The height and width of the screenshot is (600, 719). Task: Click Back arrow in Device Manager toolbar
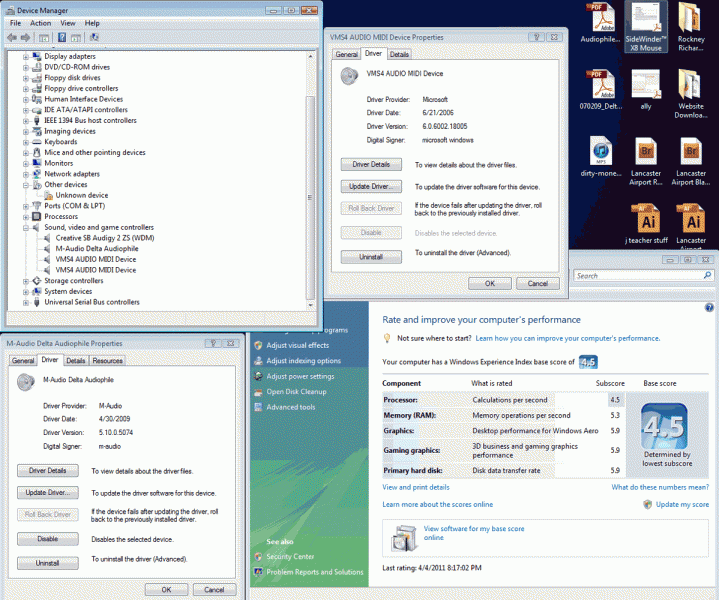click(12, 38)
